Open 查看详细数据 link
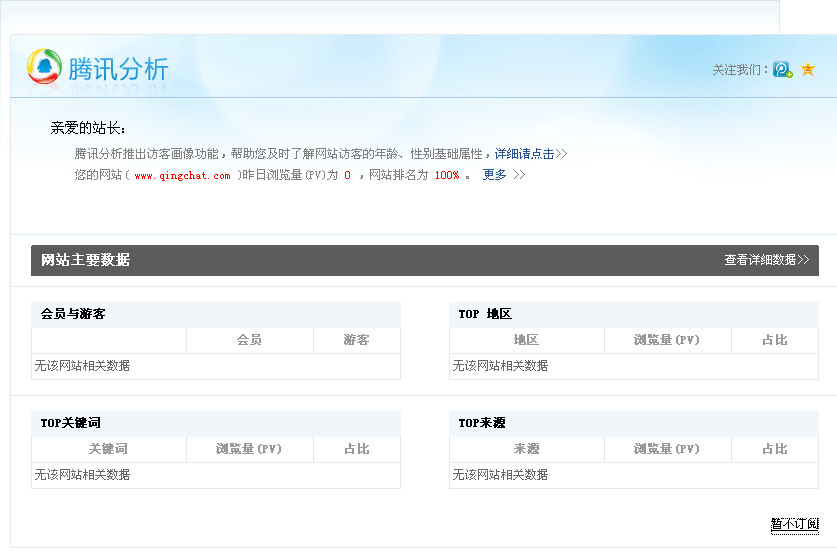837x553 pixels. tap(767, 260)
